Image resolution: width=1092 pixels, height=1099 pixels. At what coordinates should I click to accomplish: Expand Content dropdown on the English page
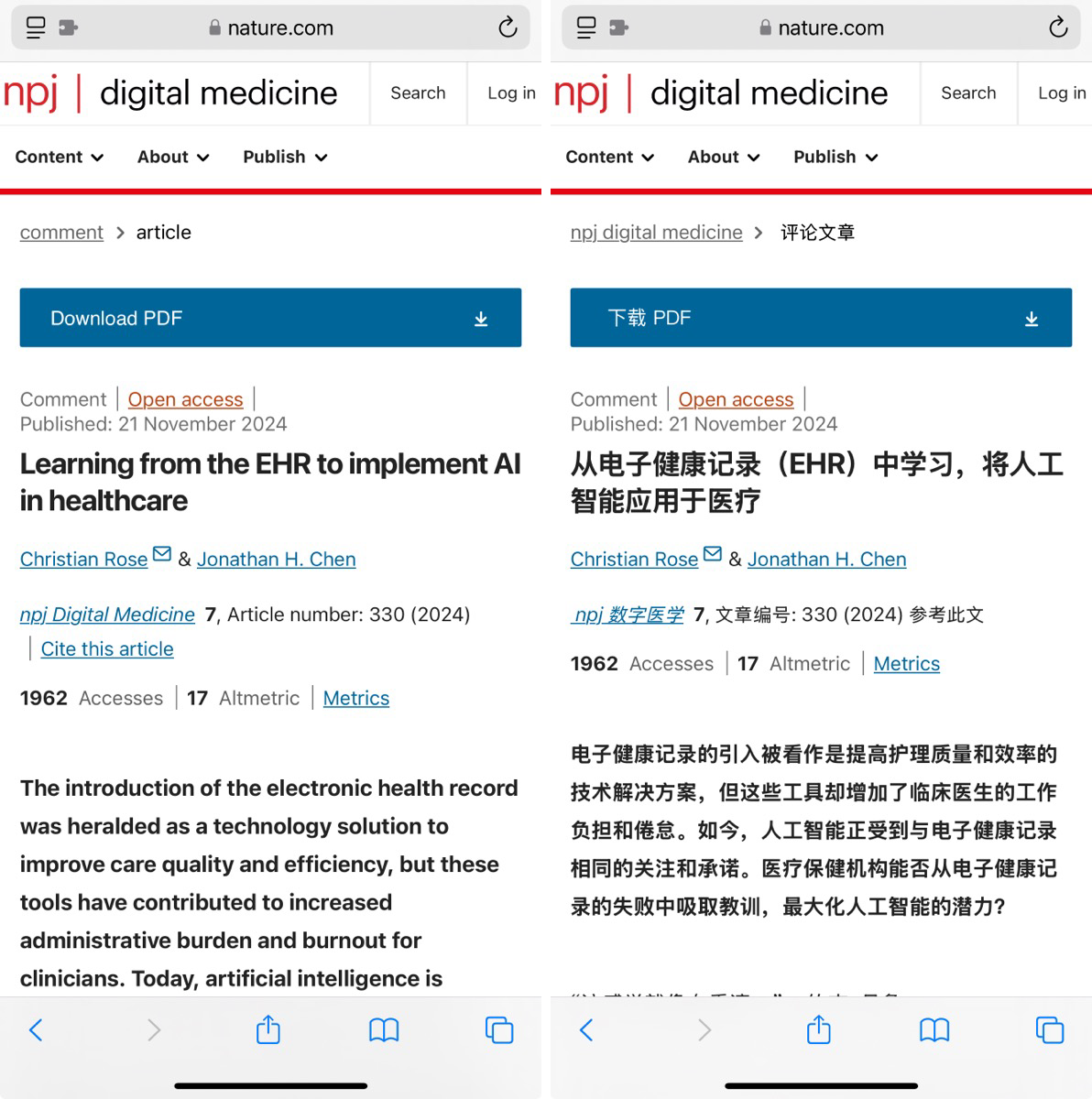tap(60, 158)
